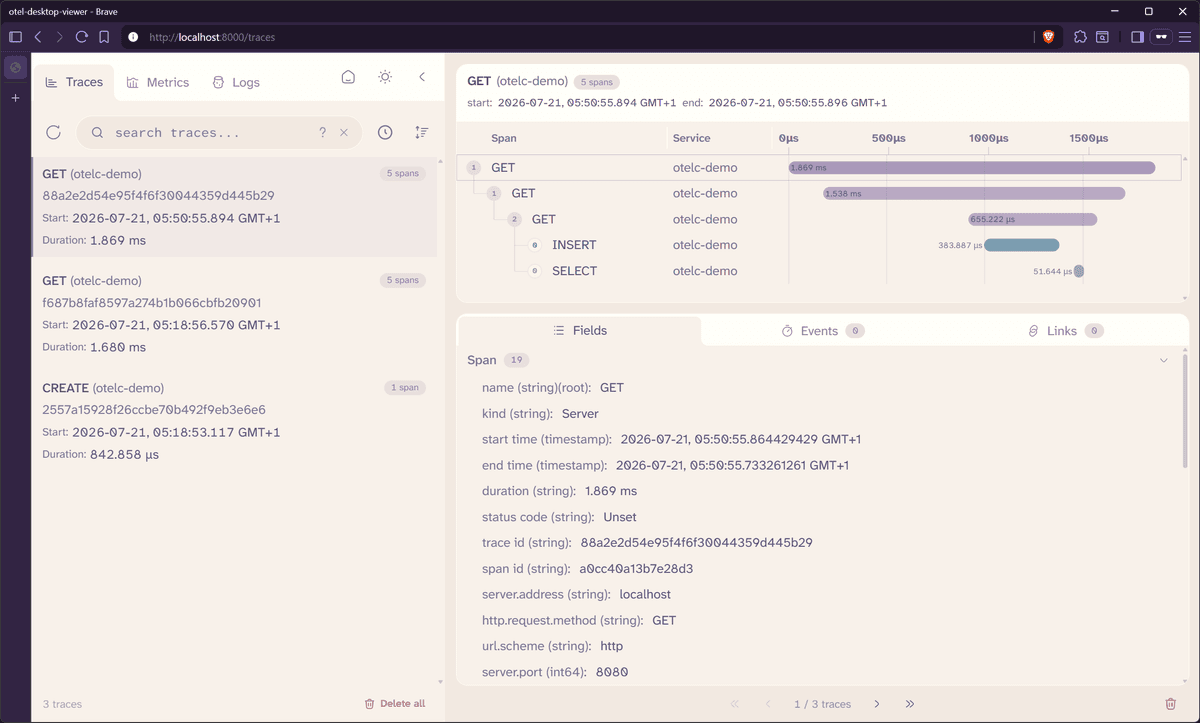
Task: Toggle Brave vertical tabs panel icon
Action: click(15, 37)
